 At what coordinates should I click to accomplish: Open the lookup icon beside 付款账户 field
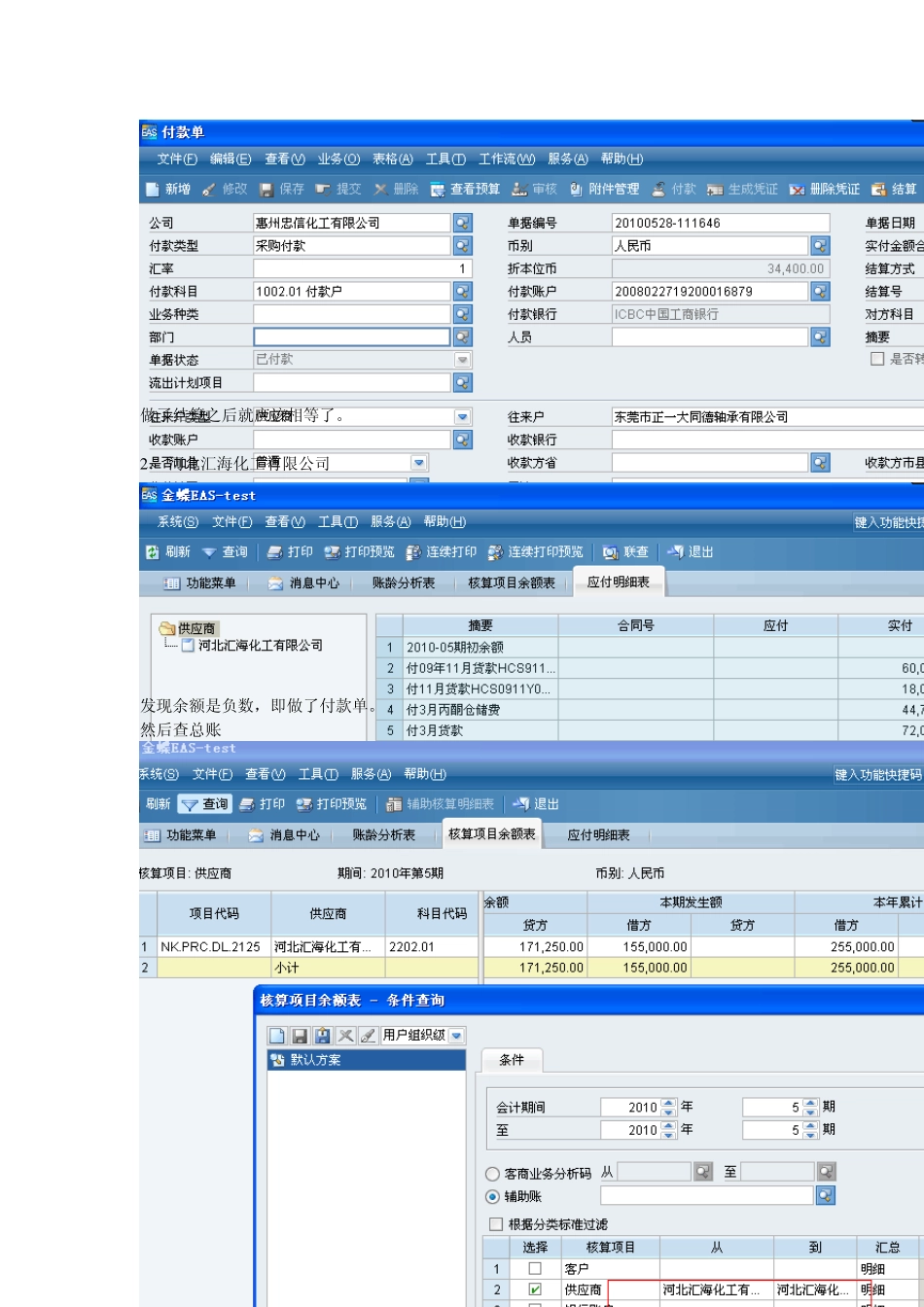[820, 292]
